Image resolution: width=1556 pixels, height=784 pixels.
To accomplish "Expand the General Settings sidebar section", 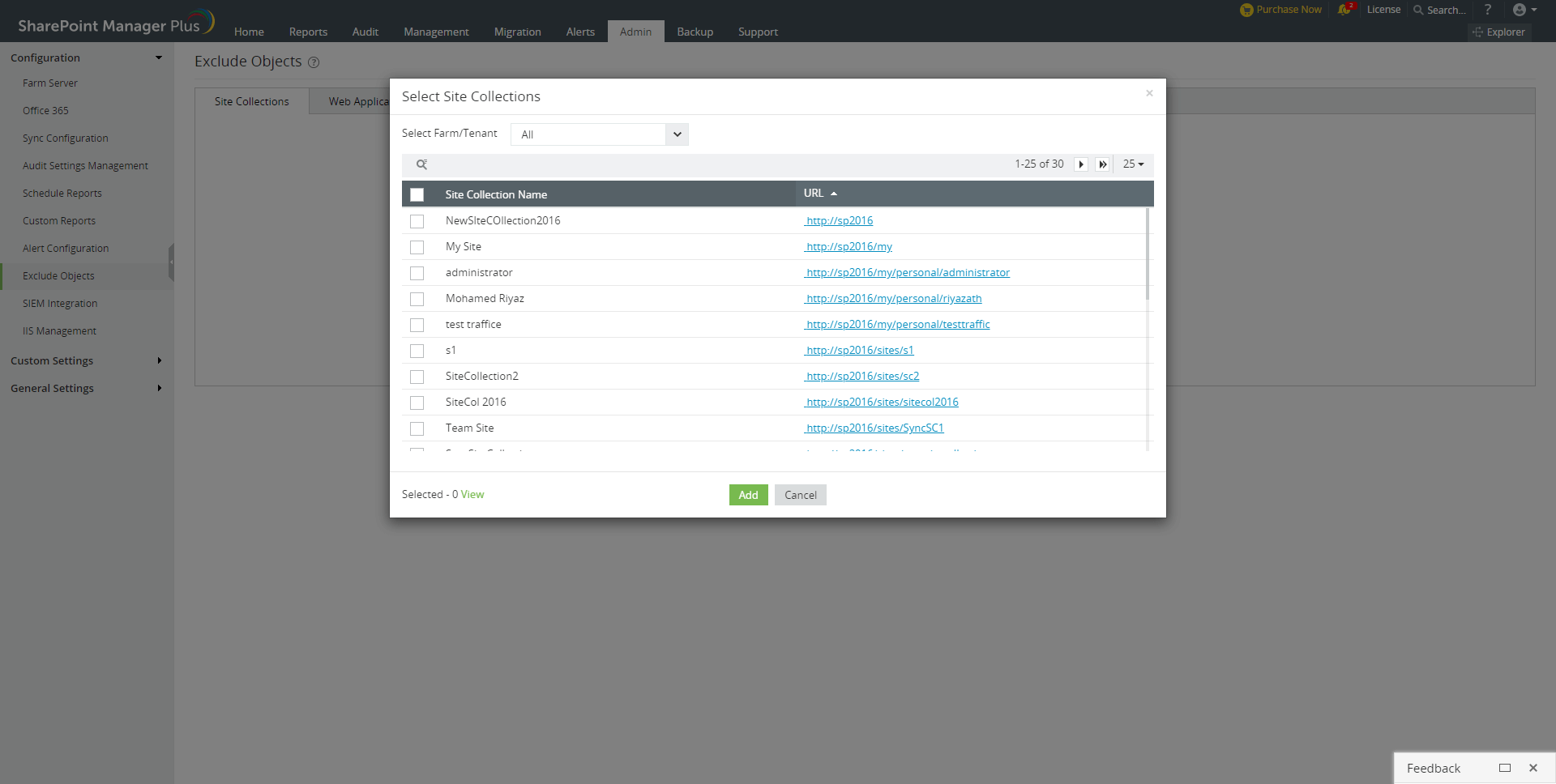I will tap(160, 388).
